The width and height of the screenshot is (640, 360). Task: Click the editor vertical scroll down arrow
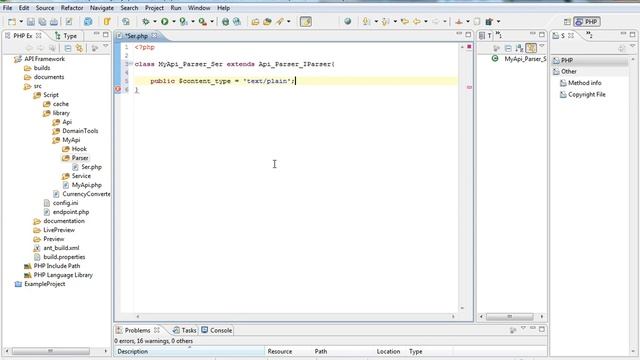point(462,308)
